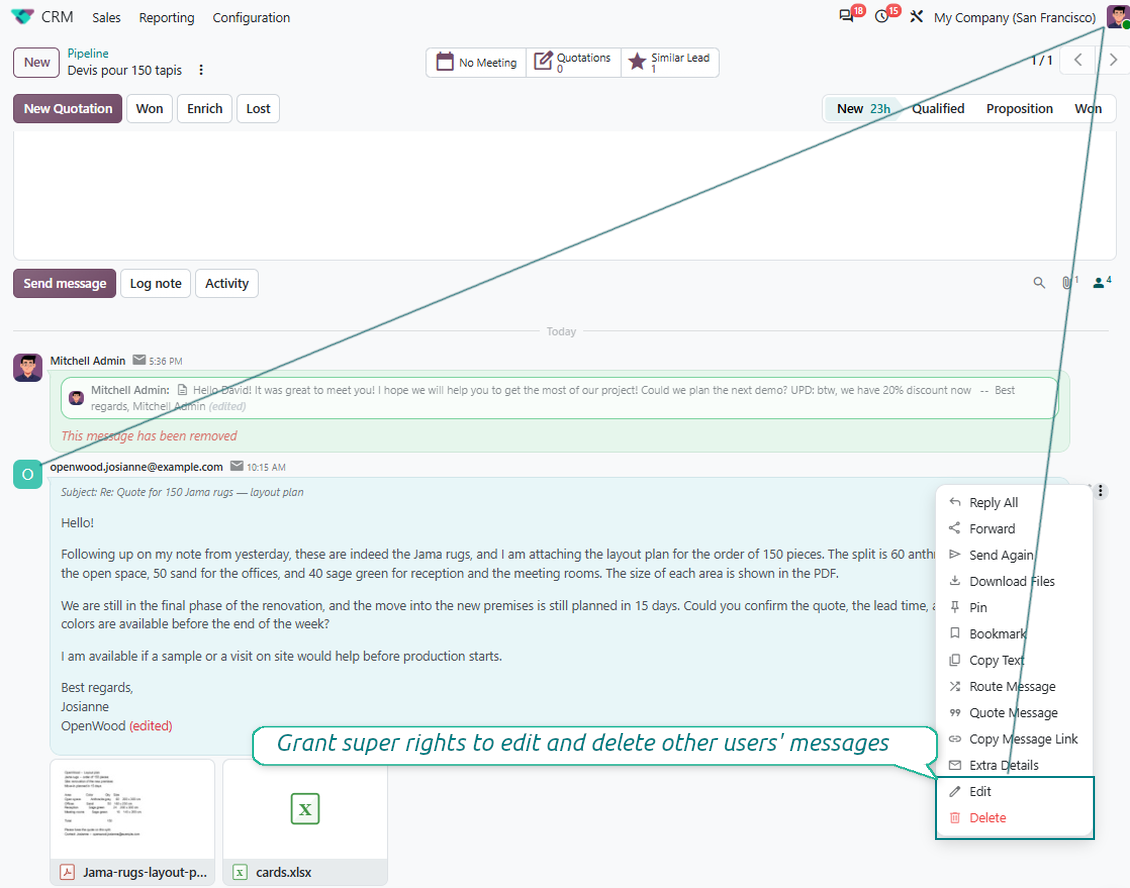Open the CRM app logo icon
Viewport: 1130px width, 888px height.
click(22, 17)
